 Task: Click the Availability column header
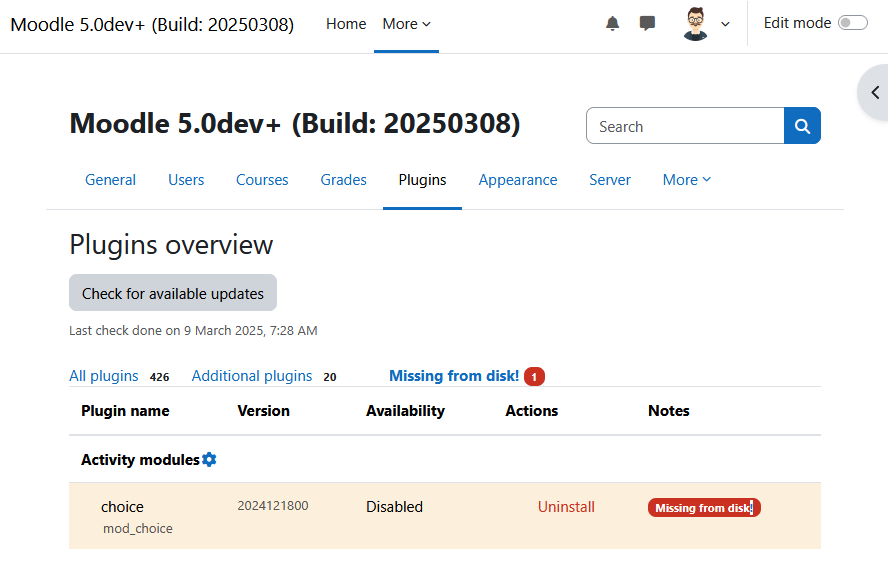[x=405, y=411]
